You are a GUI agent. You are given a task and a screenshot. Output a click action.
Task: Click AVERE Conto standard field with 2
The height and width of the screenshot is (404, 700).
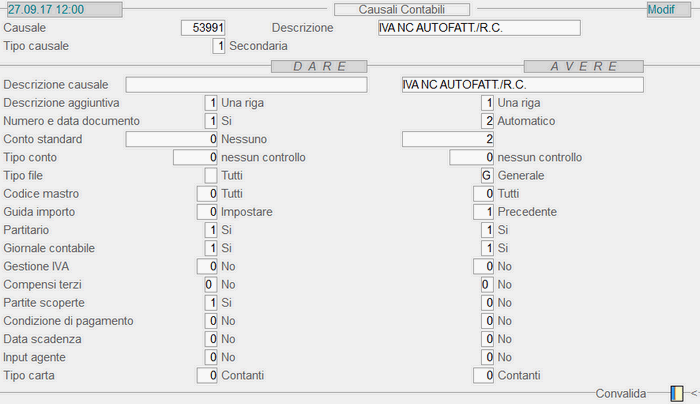click(447, 139)
